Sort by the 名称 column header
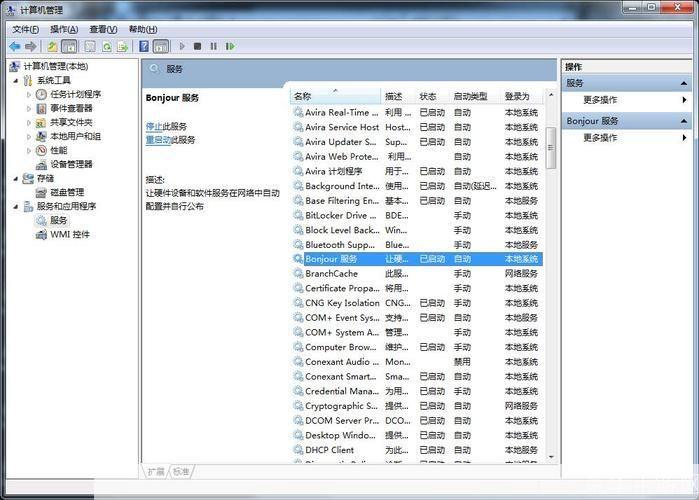 pos(336,96)
